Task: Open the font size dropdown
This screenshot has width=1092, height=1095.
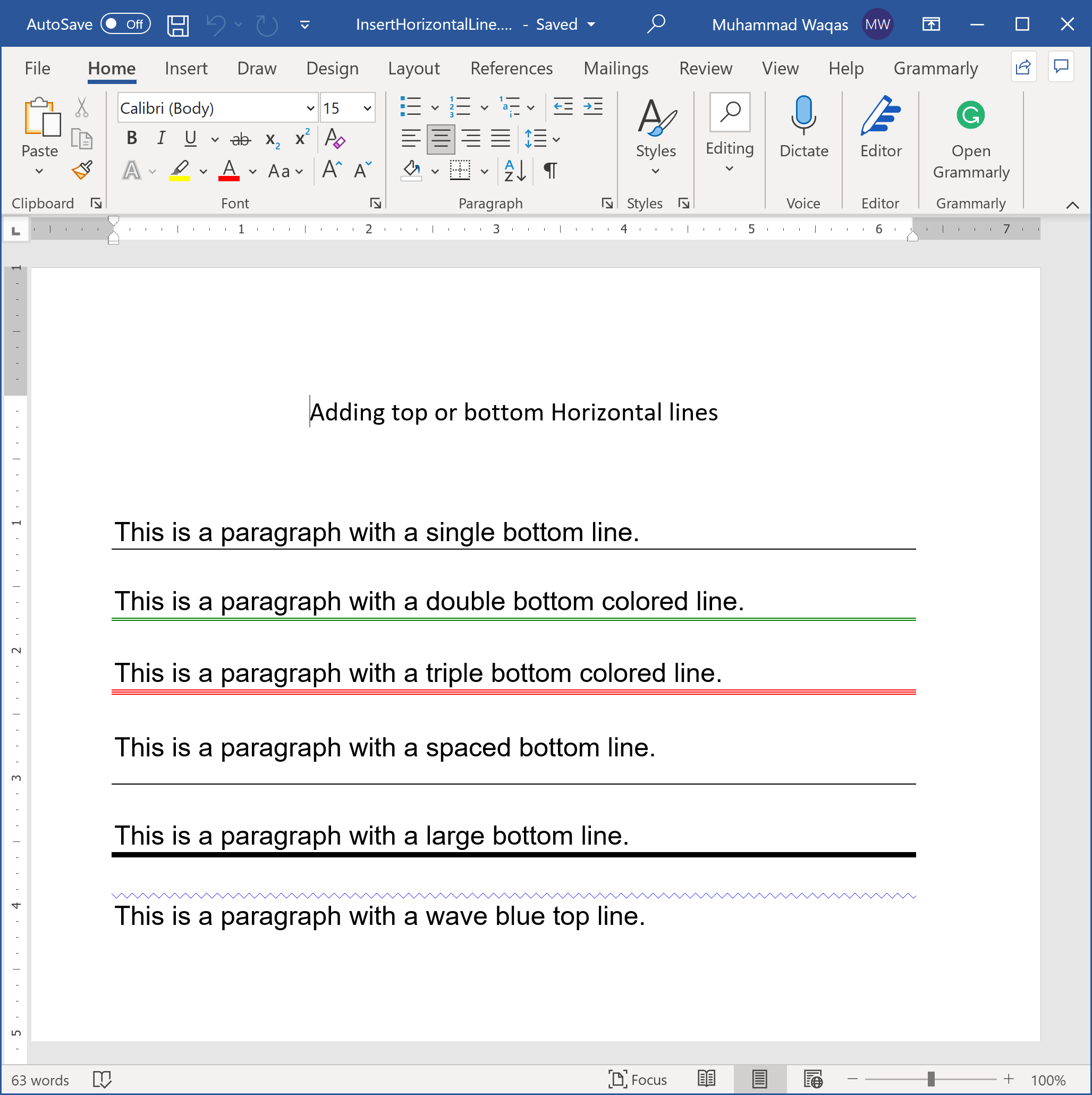Action: [x=367, y=108]
